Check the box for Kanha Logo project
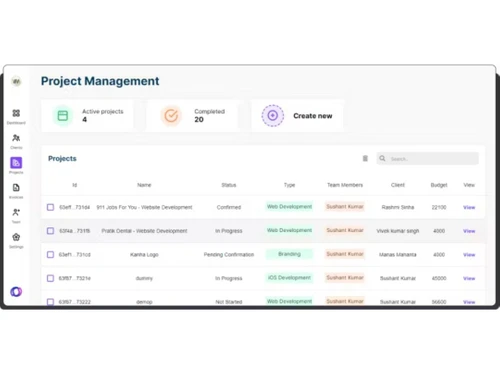 click(x=50, y=255)
